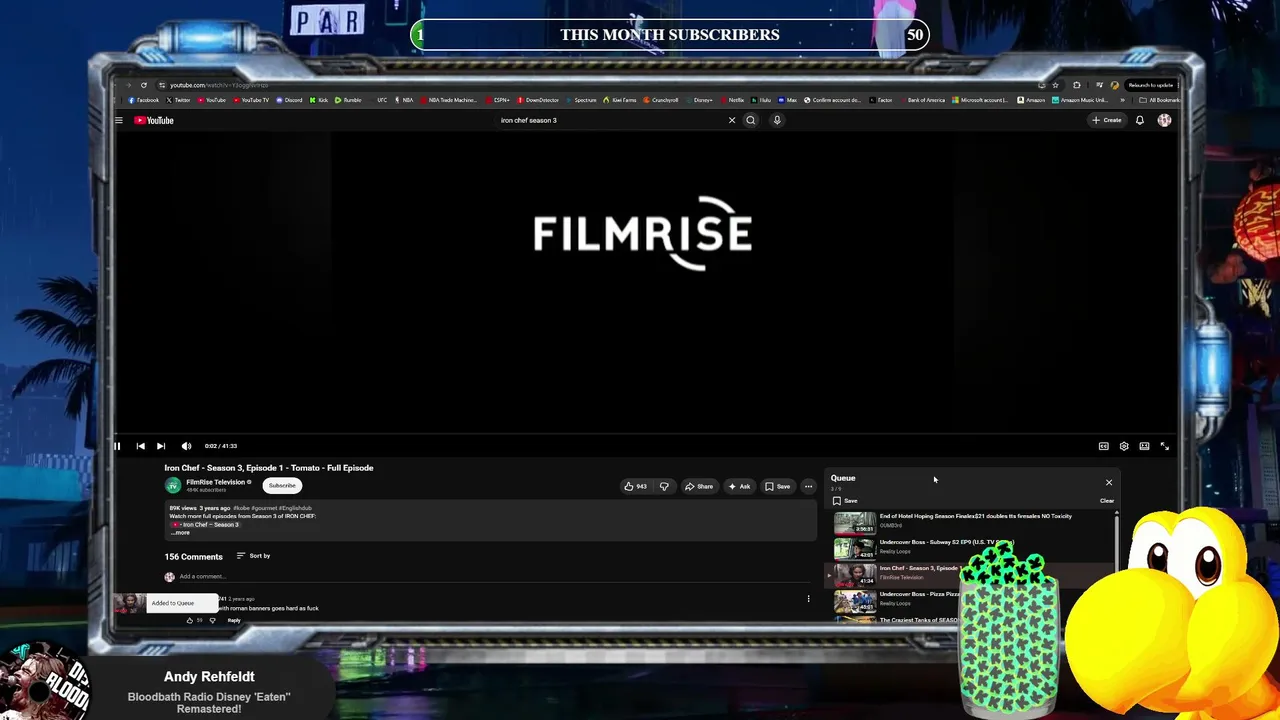Enter full screen mode
The width and height of the screenshot is (1280, 720).
click(1165, 446)
